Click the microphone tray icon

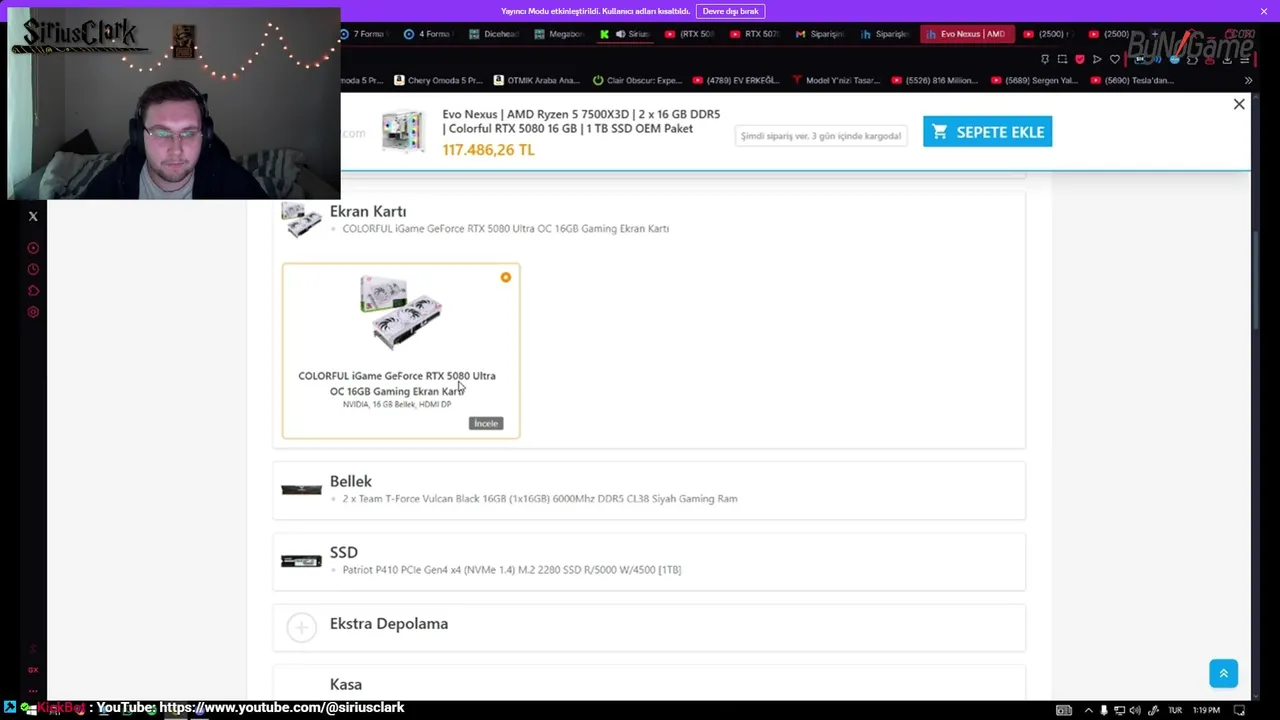pos(1104,710)
